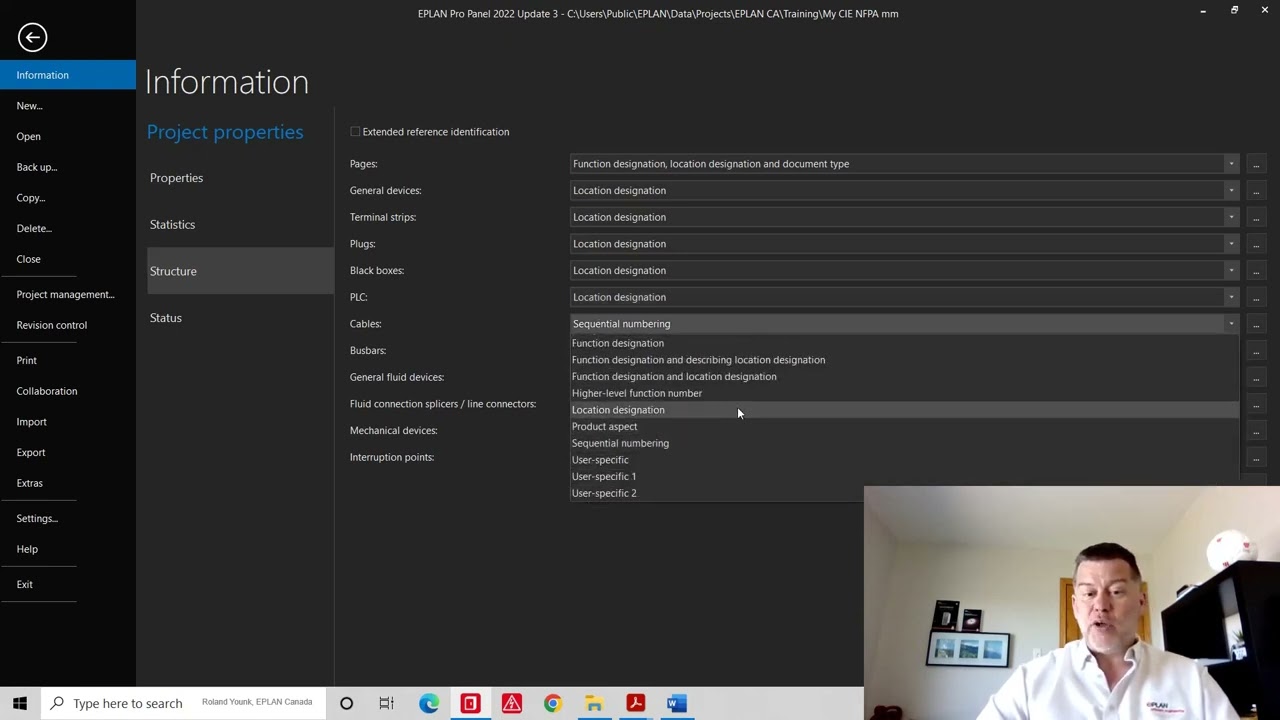Select Function designation option in list
The width and height of the screenshot is (1280, 720).
point(904,343)
